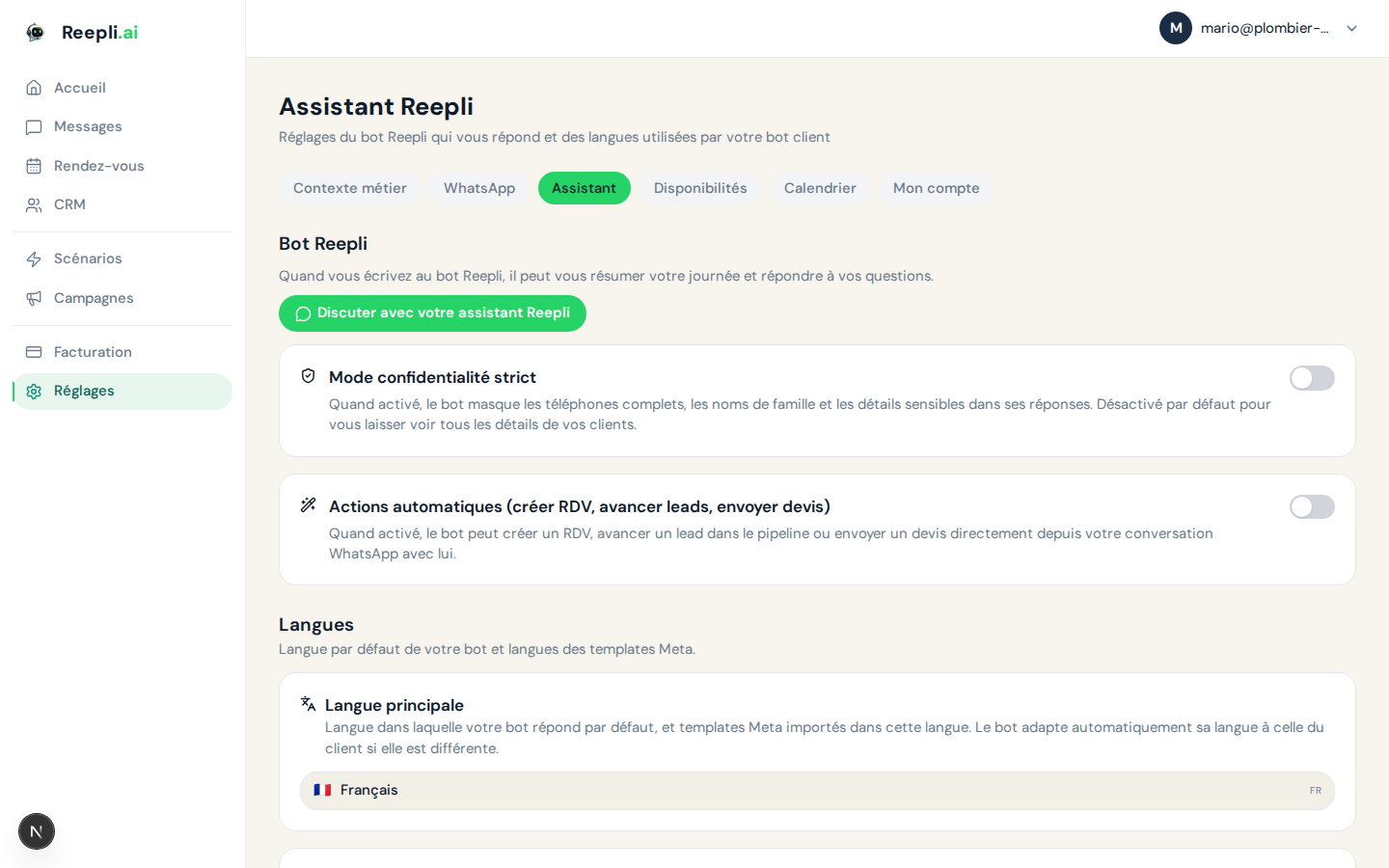
Task: Click the Accueil home icon
Action: [34, 88]
